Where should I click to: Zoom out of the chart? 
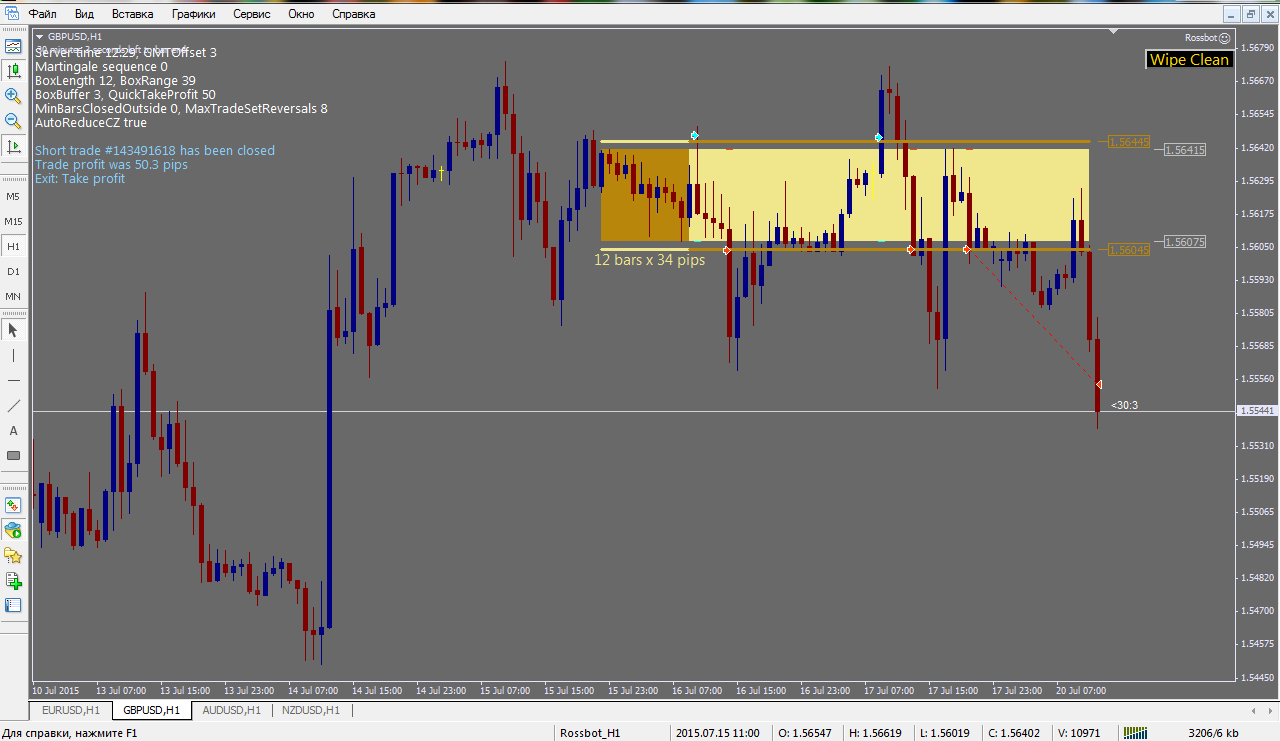(13, 121)
